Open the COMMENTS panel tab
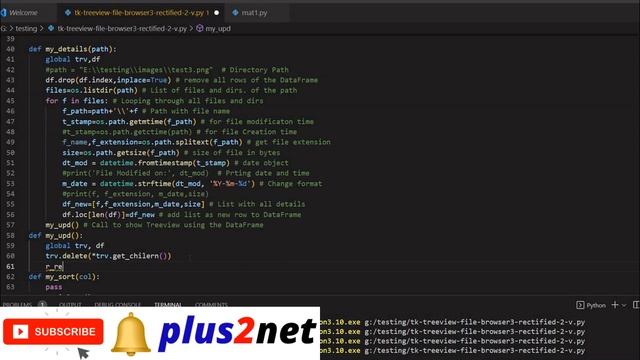This screenshot has height=360, width=640. point(211,304)
